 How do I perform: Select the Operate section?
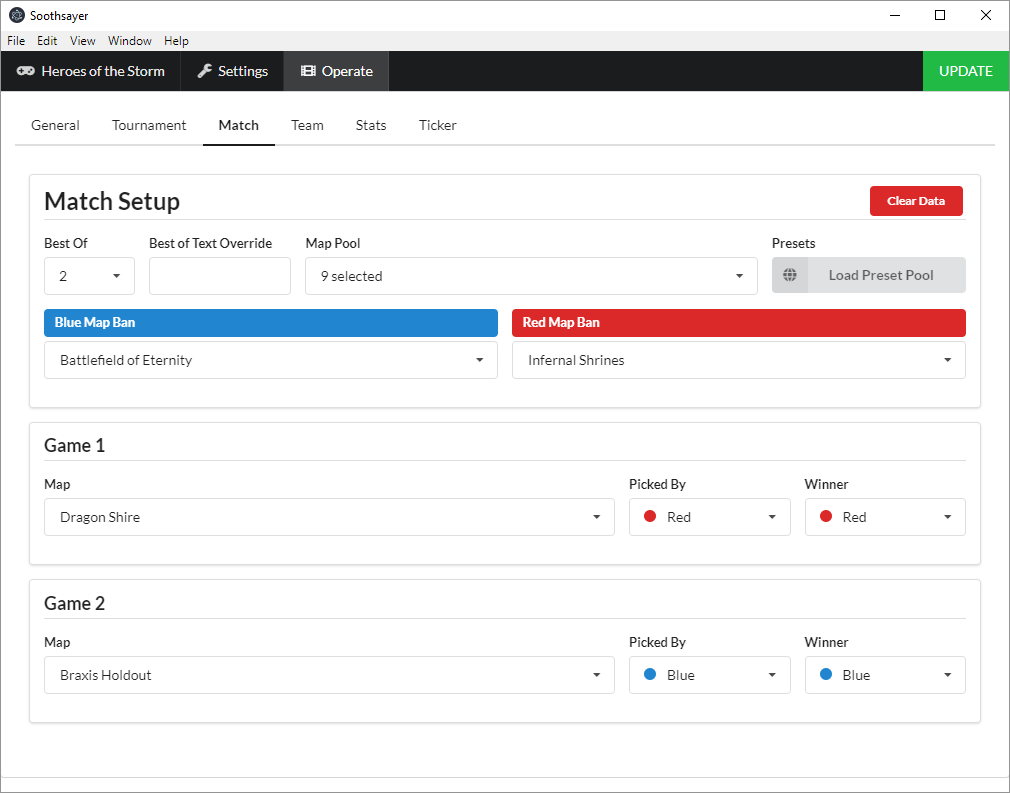[336, 71]
